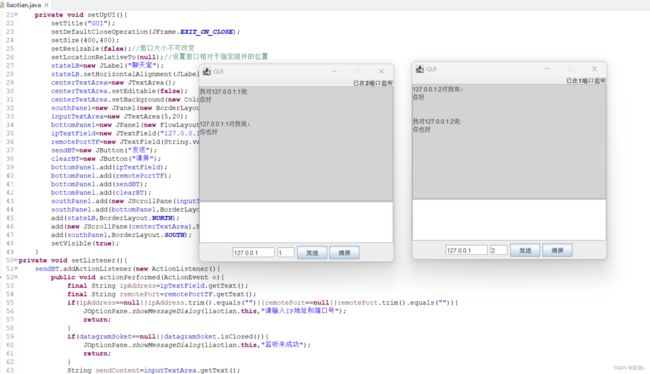Click the bottomPanel.add(ipTextField) line
Image resolution: width=650 pixels, height=374 pixels.
click(109, 167)
